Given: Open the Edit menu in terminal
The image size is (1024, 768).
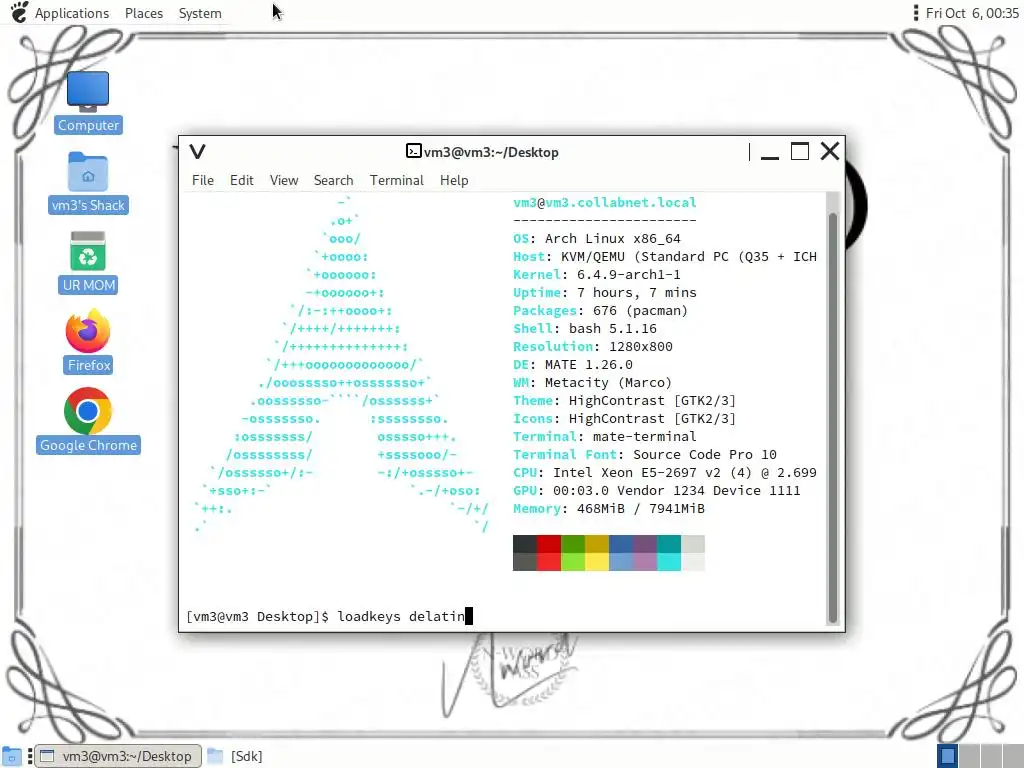Looking at the screenshot, I should (242, 180).
